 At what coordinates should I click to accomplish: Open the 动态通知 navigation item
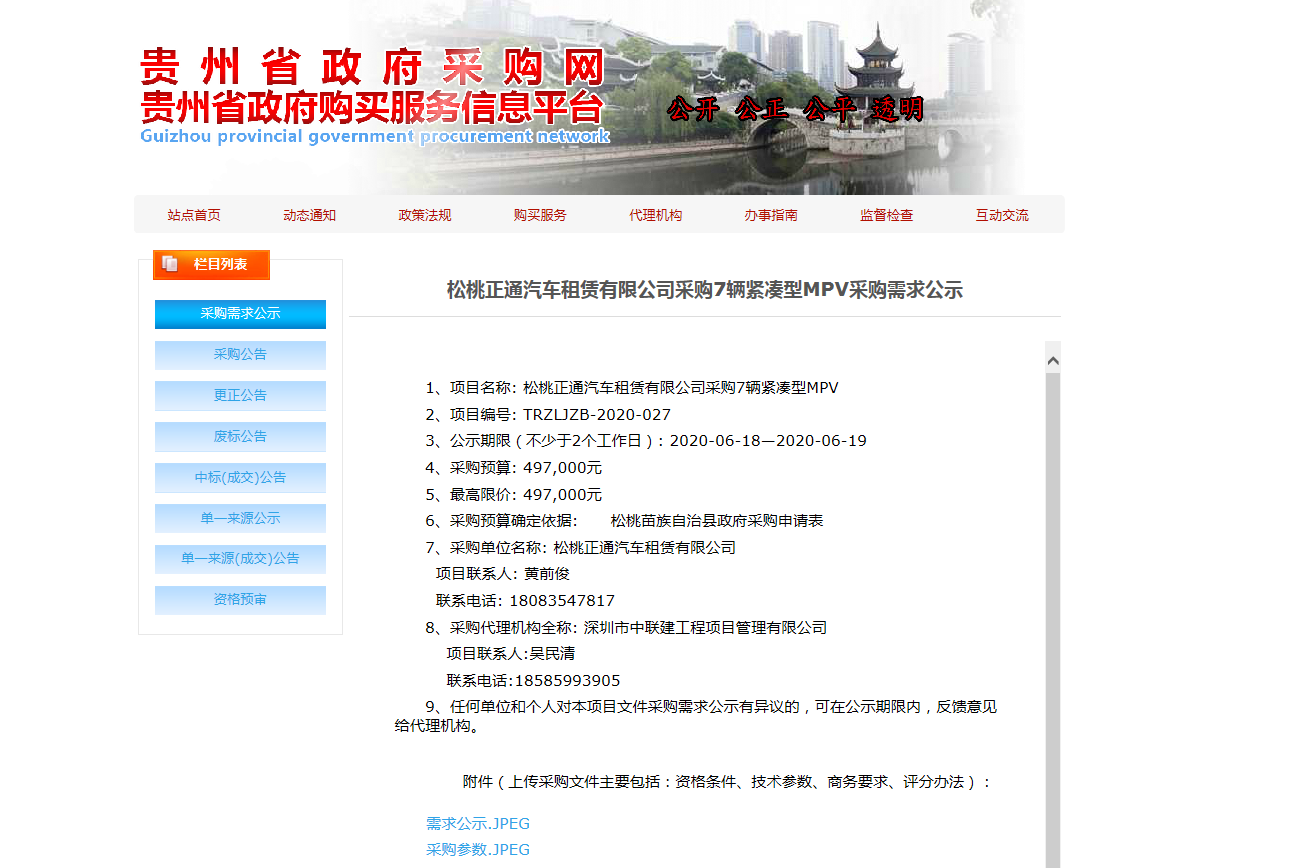tap(310, 215)
